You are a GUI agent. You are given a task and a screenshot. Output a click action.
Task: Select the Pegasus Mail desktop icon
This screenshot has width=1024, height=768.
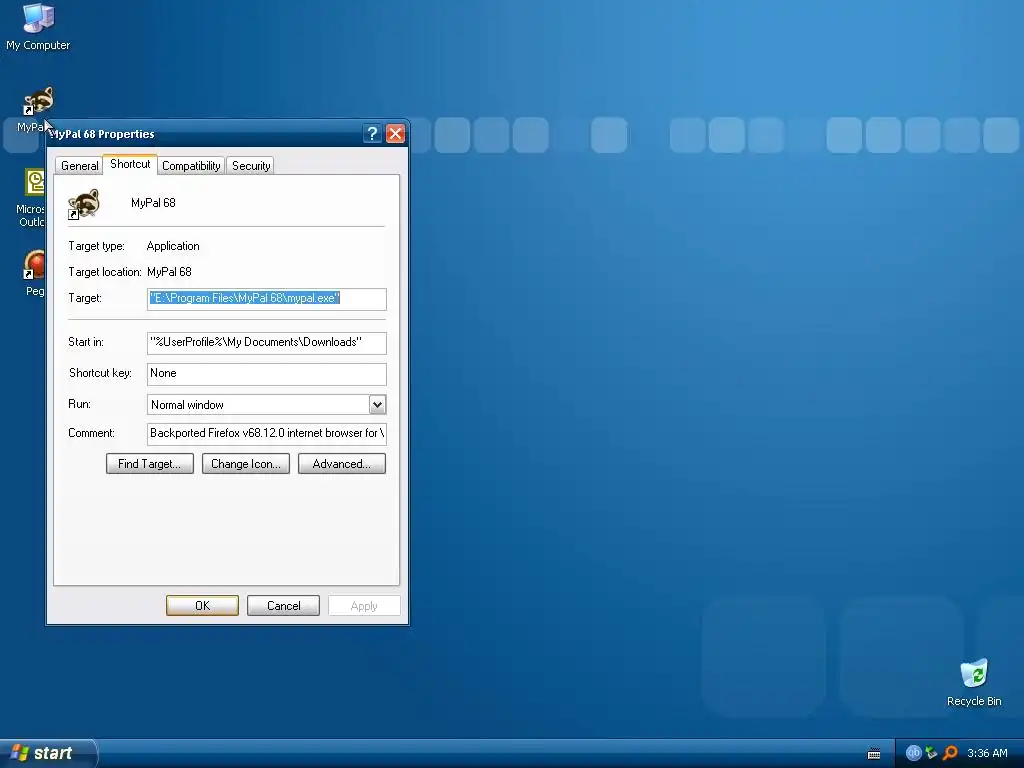tap(34, 273)
